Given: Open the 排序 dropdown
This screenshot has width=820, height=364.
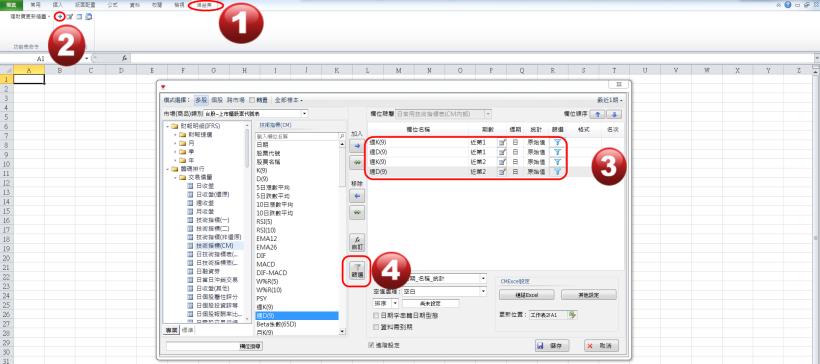Looking at the screenshot, I should tap(395, 303).
